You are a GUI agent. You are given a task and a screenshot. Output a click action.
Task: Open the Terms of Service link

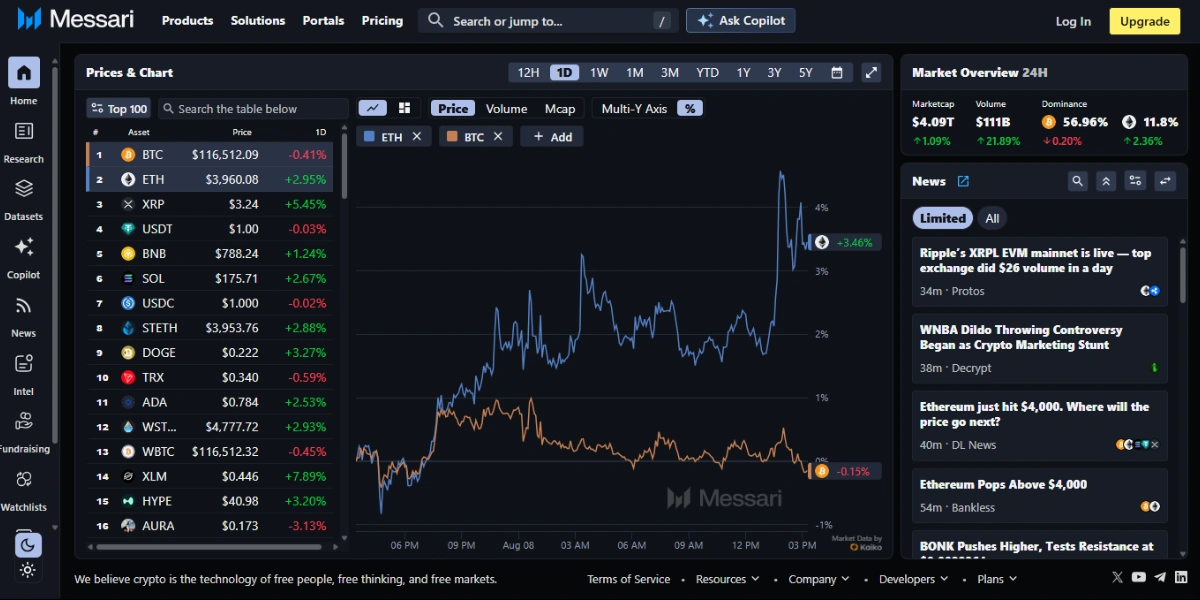click(x=628, y=579)
